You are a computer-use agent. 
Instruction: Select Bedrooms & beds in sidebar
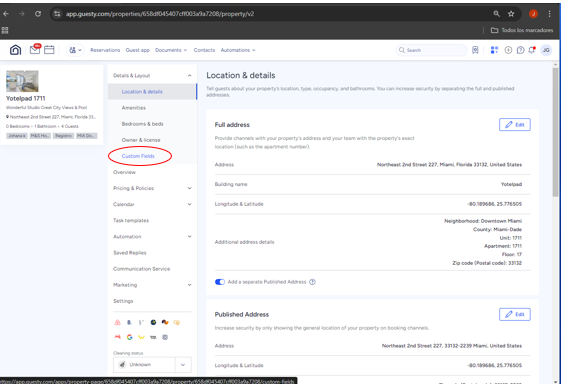tap(142, 124)
